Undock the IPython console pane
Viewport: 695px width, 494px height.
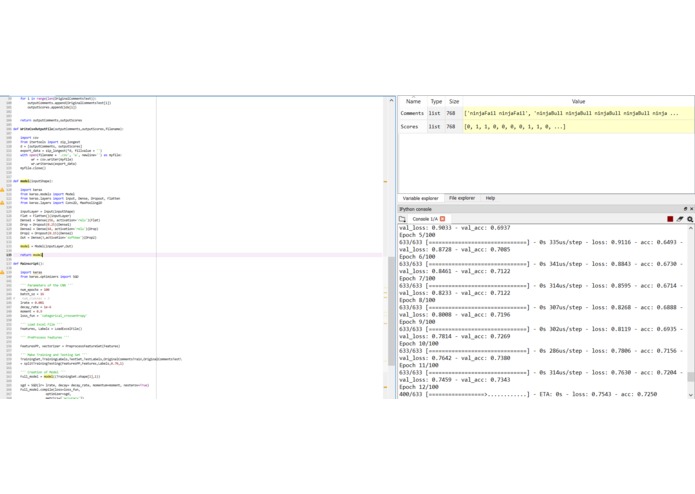click(x=685, y=209)
